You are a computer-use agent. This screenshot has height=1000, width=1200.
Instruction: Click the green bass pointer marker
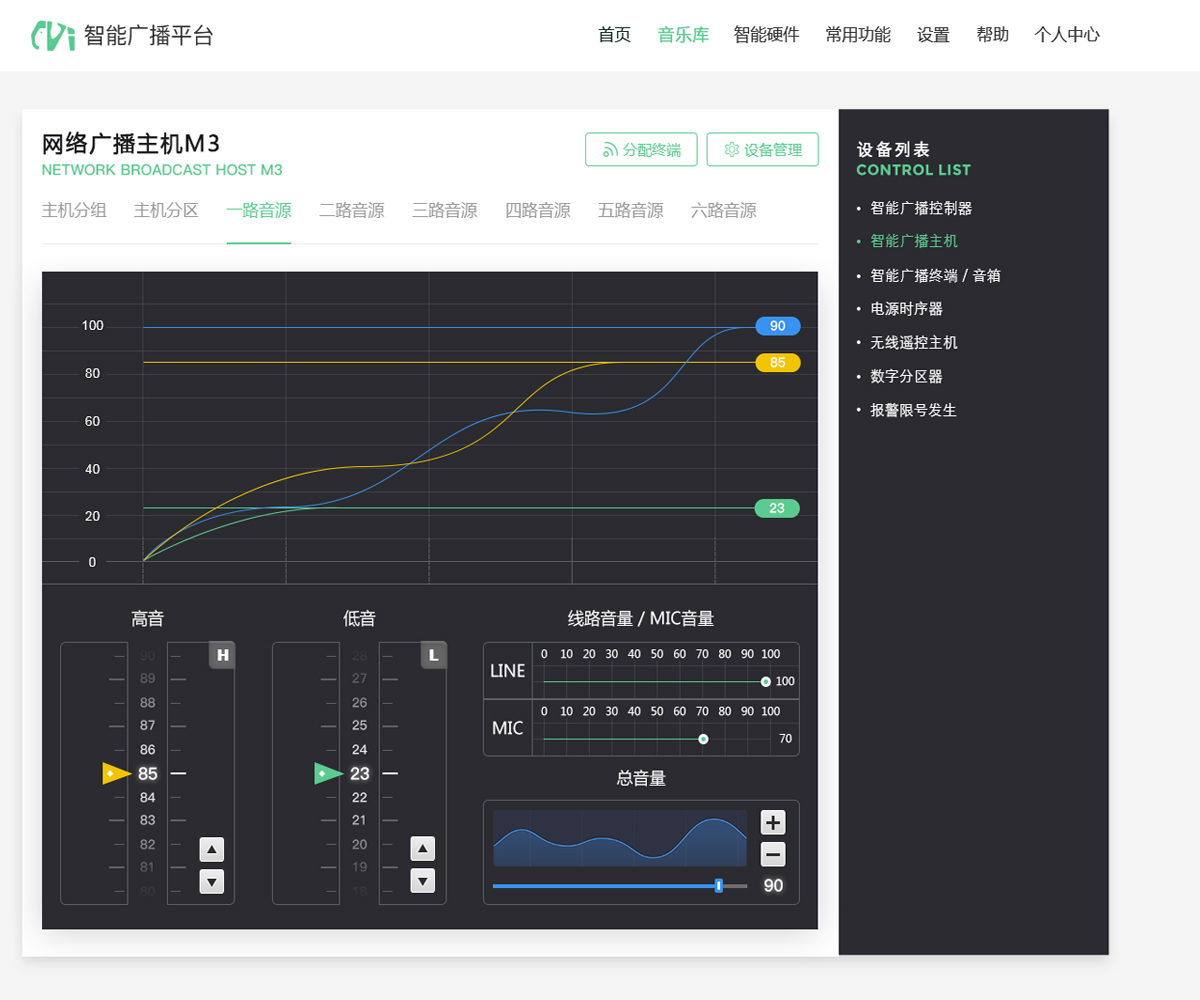329,773
